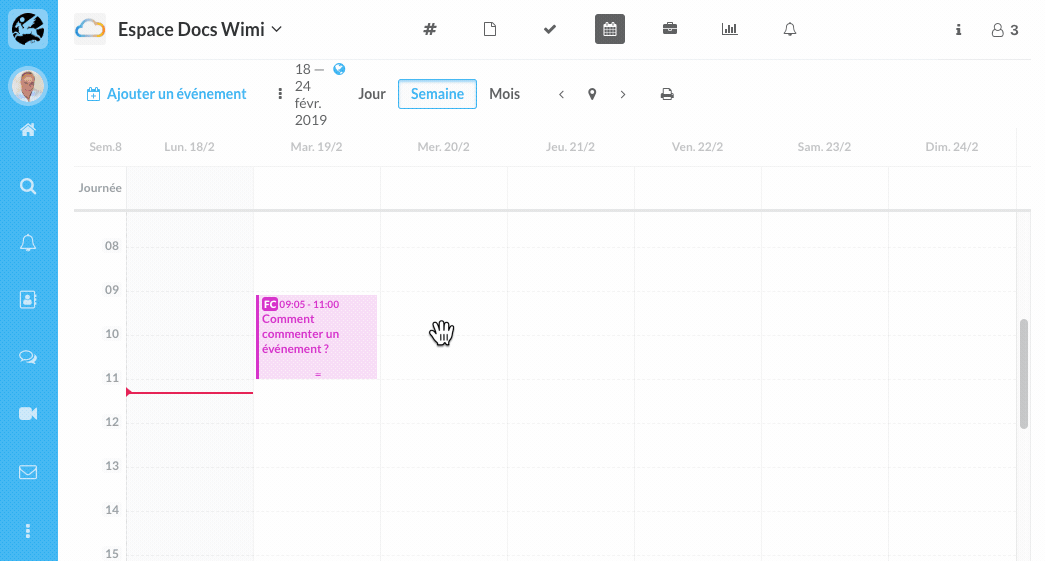Open the calendar module tab
This screenshot has width=1045, height=561.
click(x=610, y=29)
